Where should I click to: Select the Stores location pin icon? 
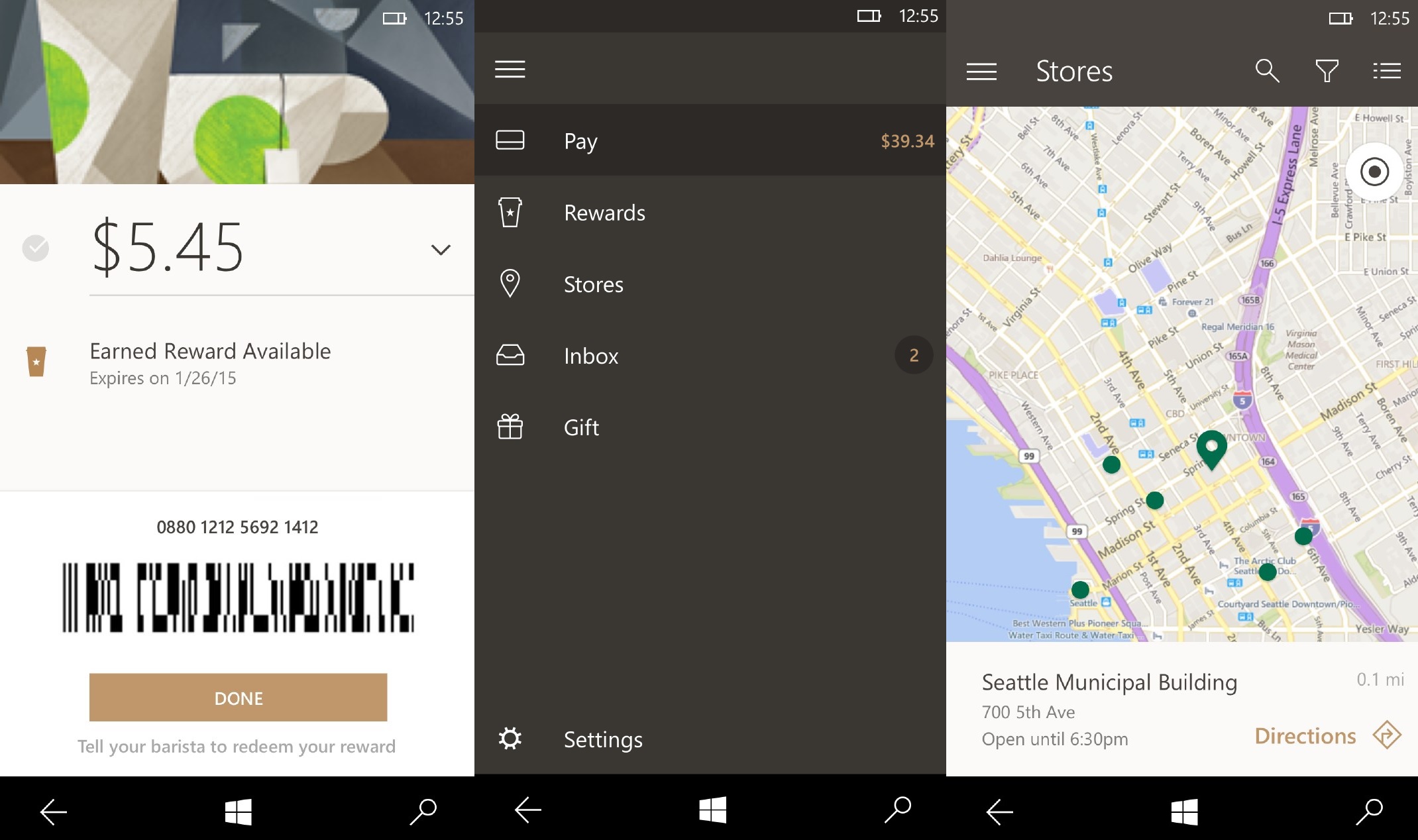(511, 283)
